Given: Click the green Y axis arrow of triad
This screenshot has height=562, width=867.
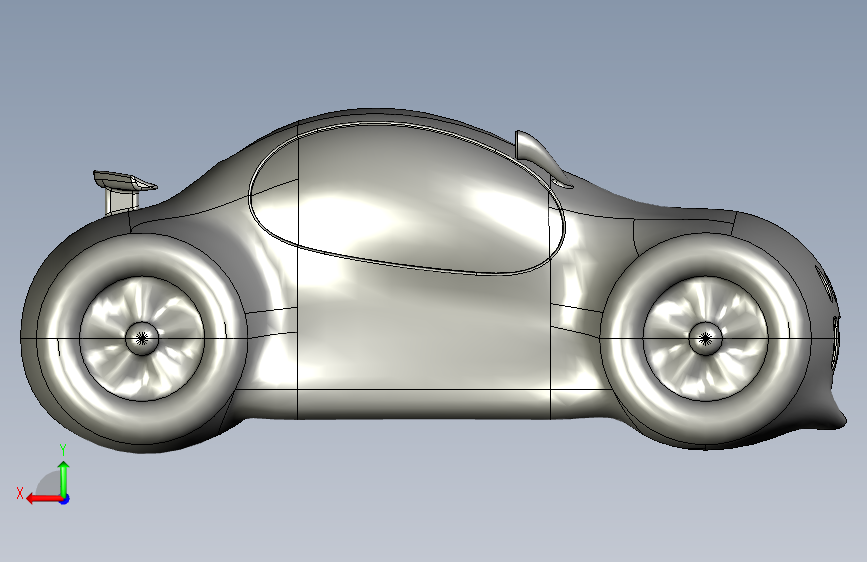Looking at the screenshot, I should [x=64, y=478].
